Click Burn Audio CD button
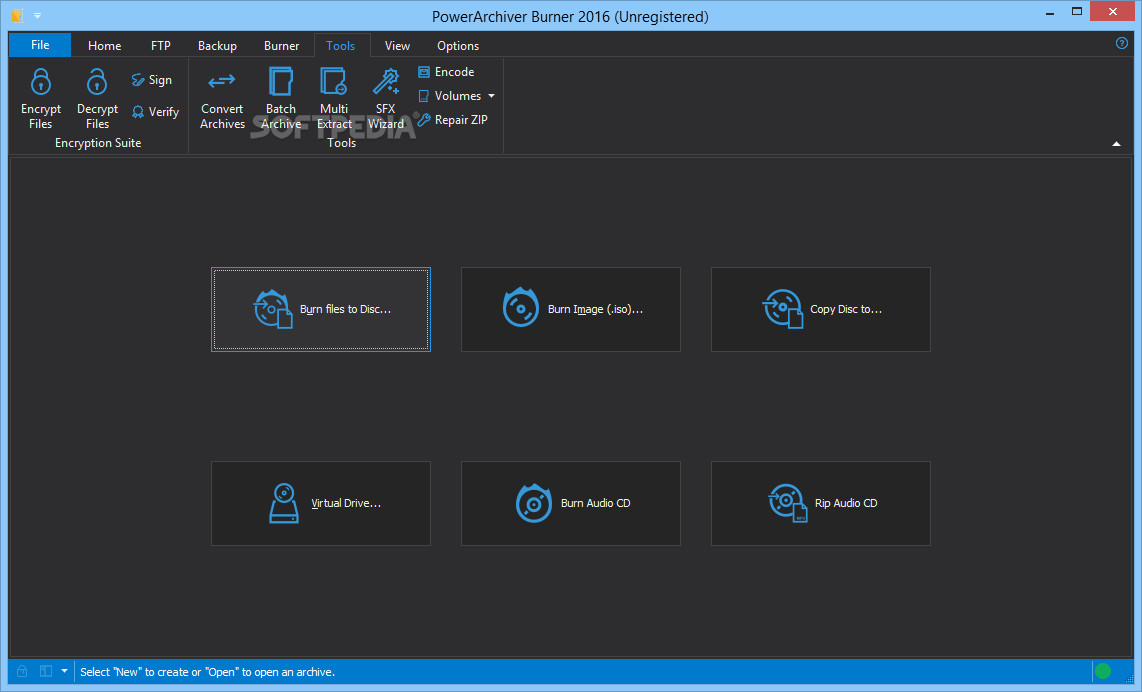This screenshot has height=692, width=1142. 570,503
